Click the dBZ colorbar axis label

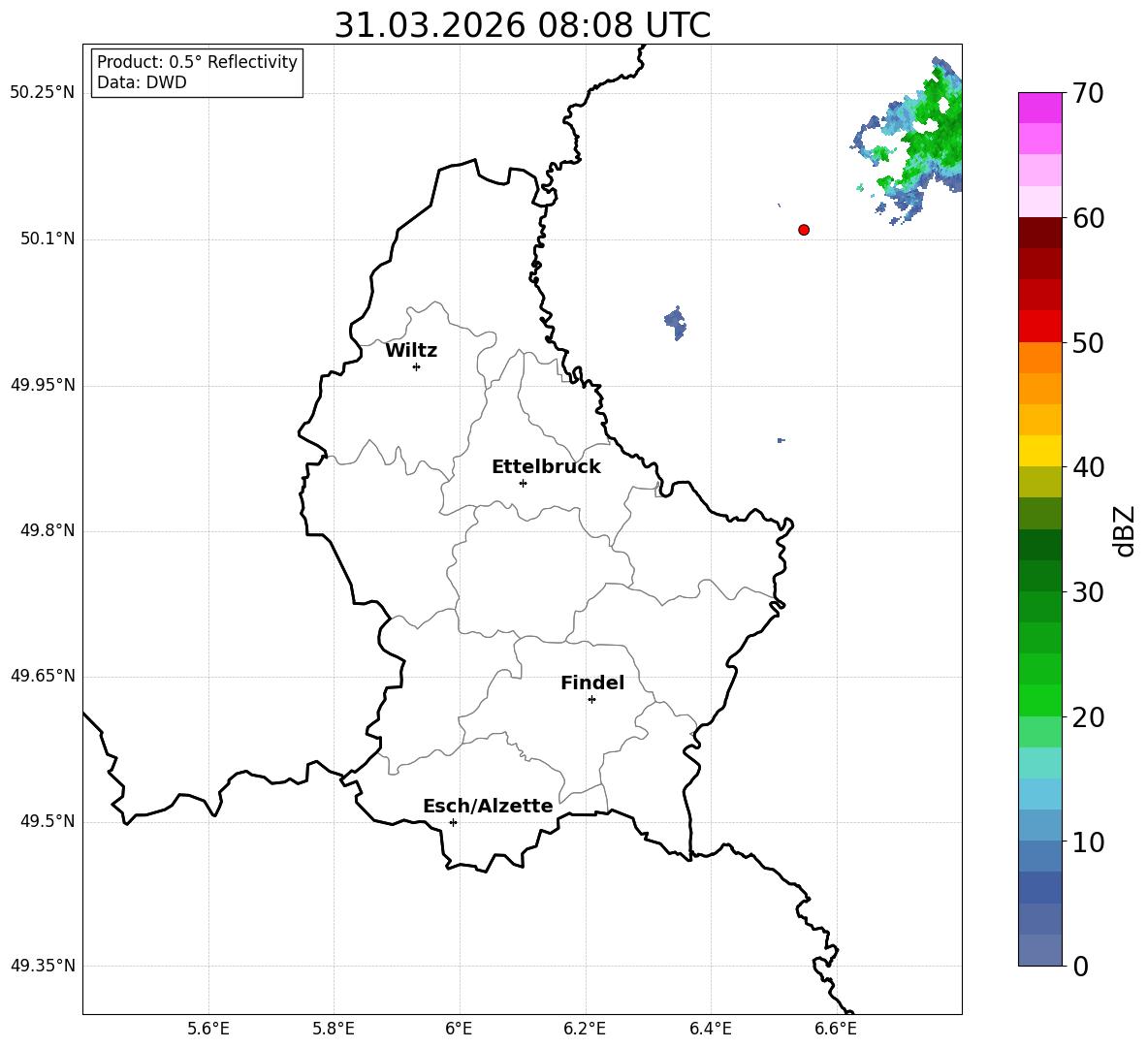tap(1123, 530)
